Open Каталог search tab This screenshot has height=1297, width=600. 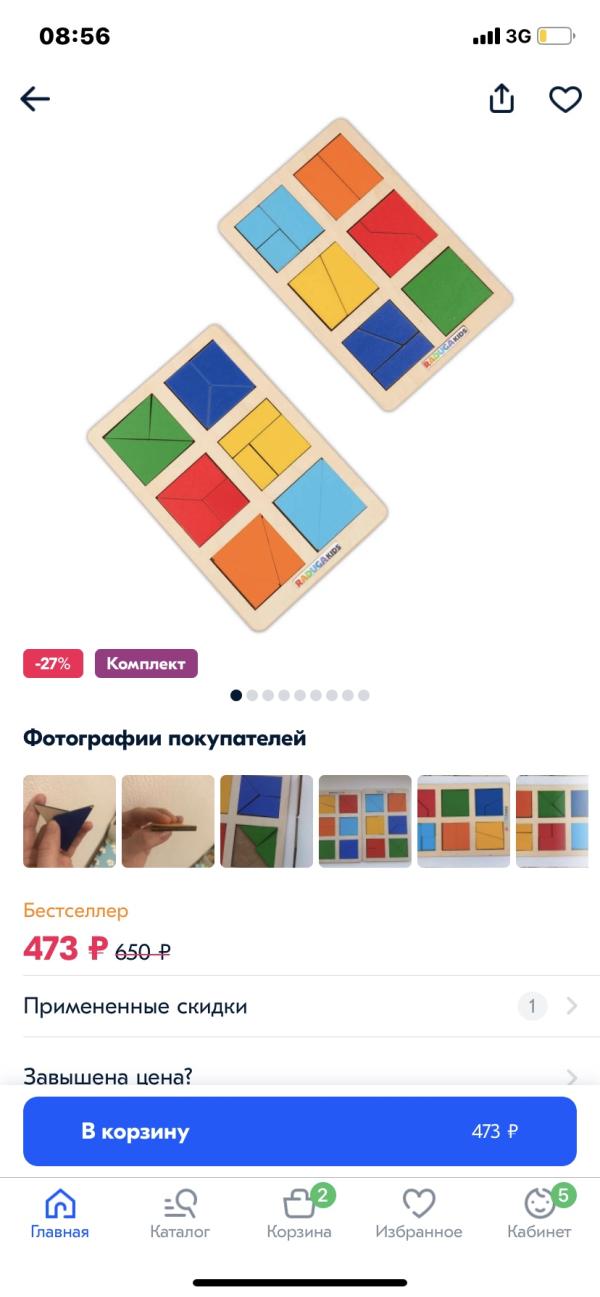pos(180,1214)
